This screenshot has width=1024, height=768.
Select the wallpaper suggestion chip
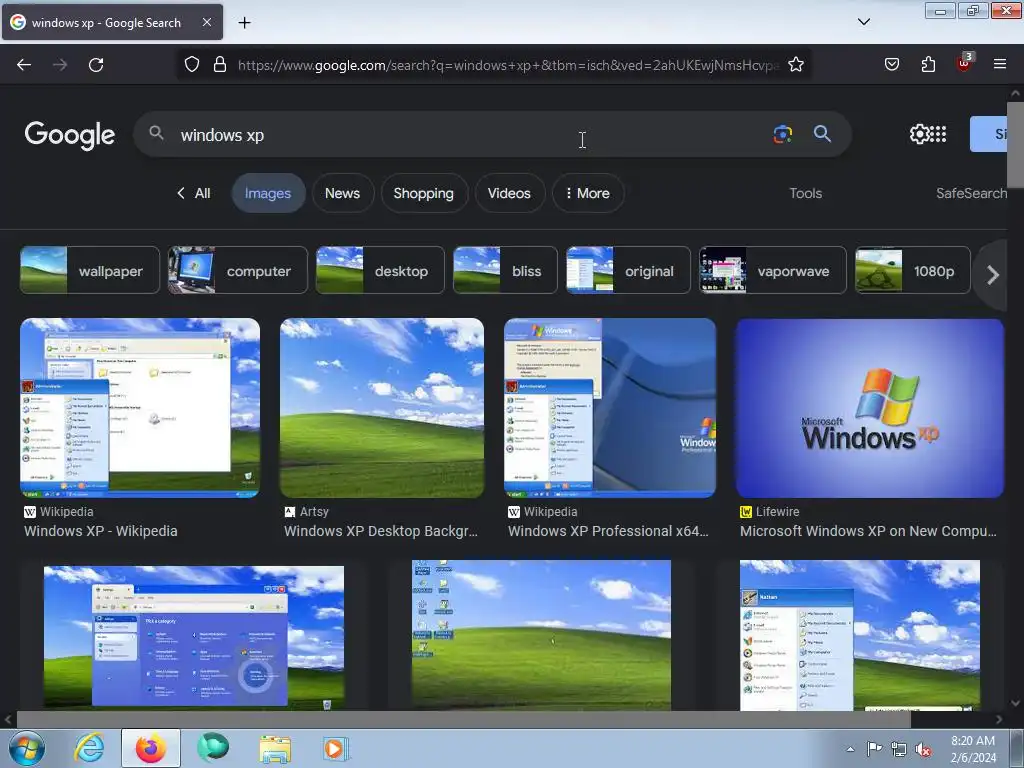(89, 270)
